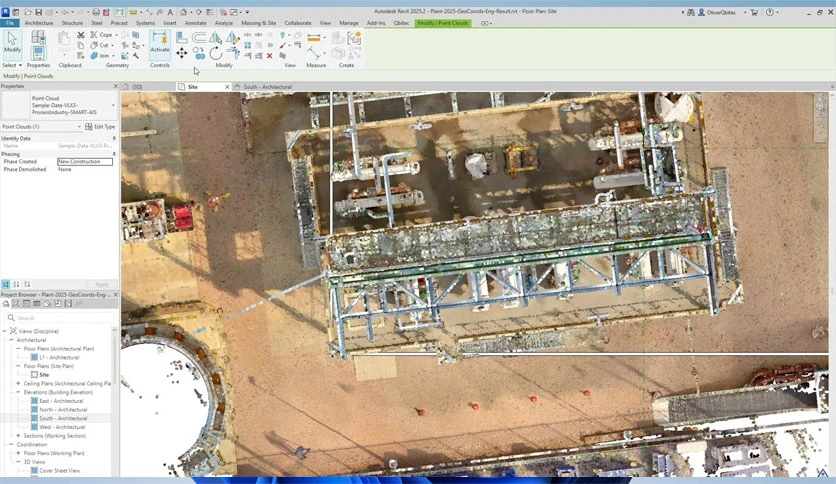Click the Text tool in quick access toolbar
The width and height of the screenshot is (836, 484).
[x=170, y=12]
